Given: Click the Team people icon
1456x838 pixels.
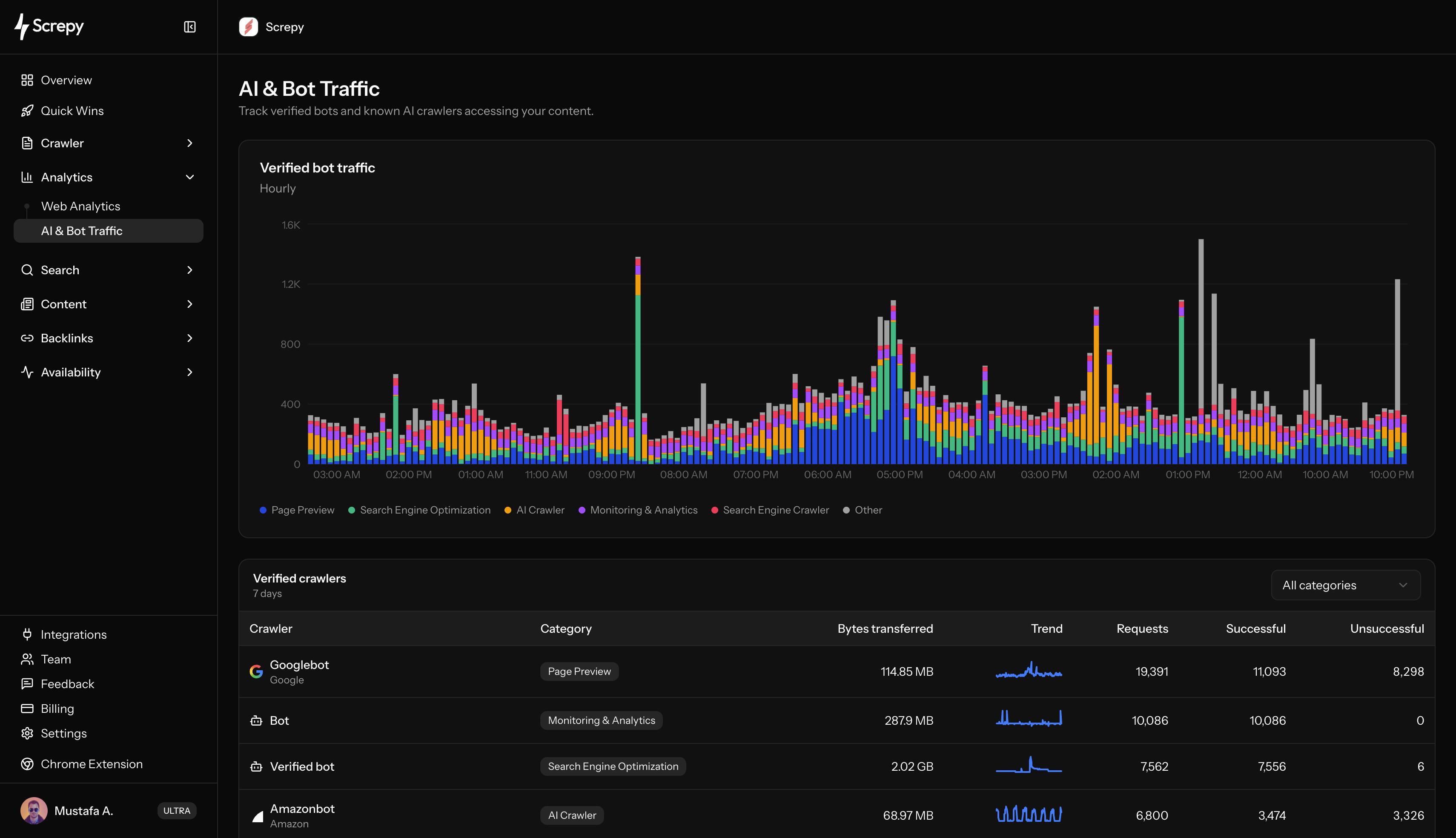Looking at the screenshot, I should (27, 659).
